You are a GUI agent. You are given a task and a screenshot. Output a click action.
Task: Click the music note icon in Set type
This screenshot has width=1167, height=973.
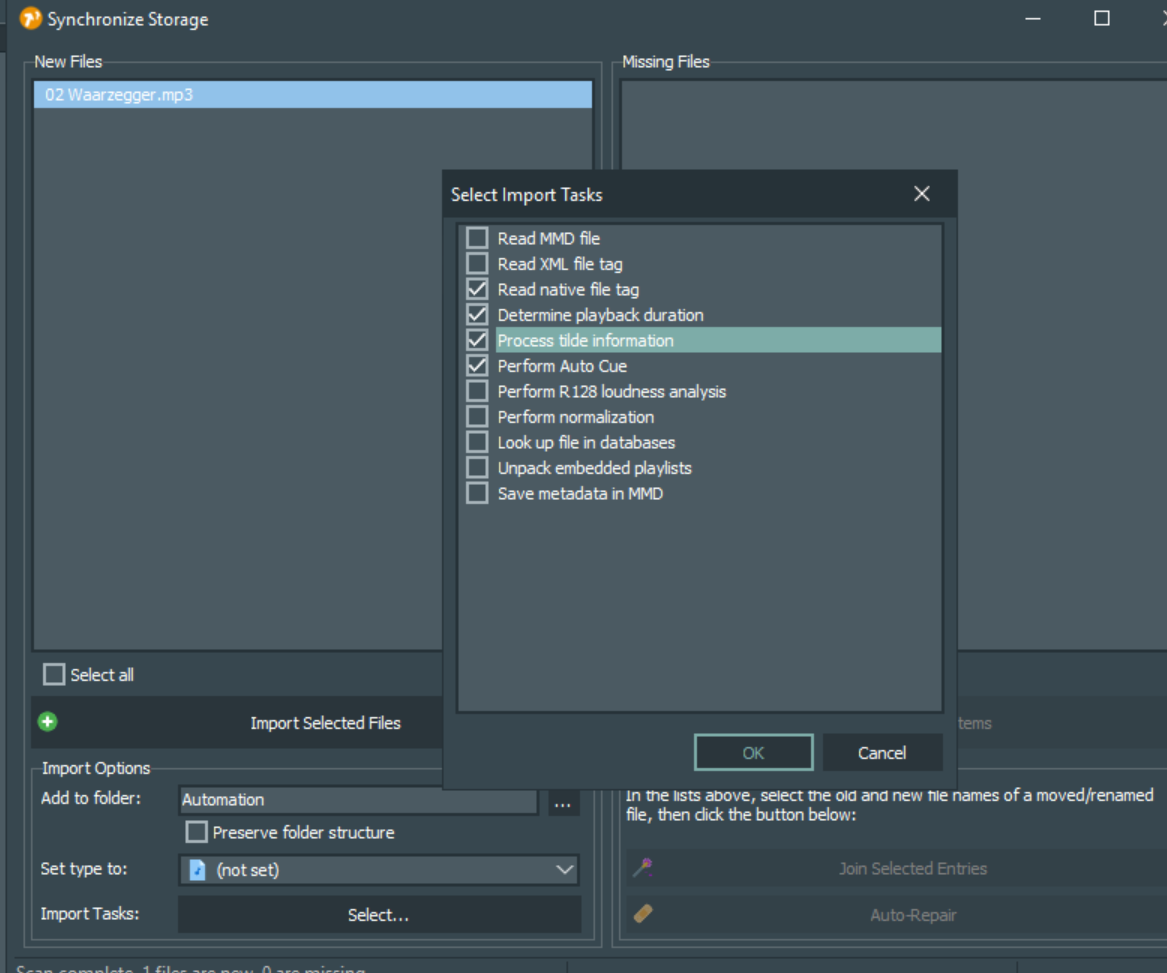[198, 870]
